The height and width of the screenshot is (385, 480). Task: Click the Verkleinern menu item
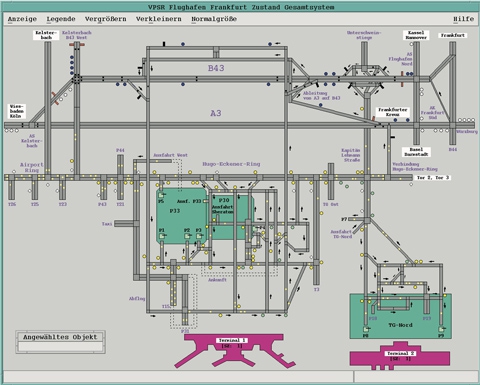(x=159, y=19)
